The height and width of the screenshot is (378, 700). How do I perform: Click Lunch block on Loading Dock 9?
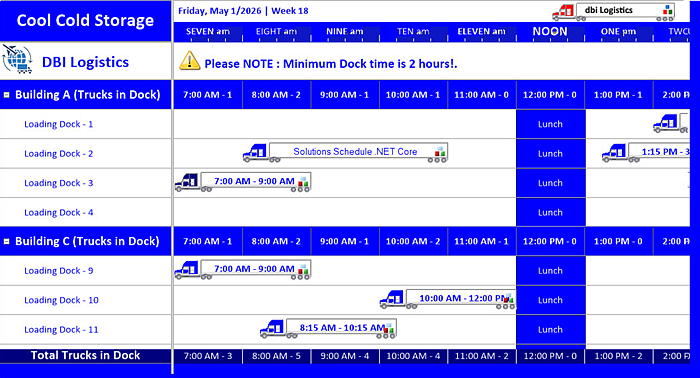pos(550,270)
